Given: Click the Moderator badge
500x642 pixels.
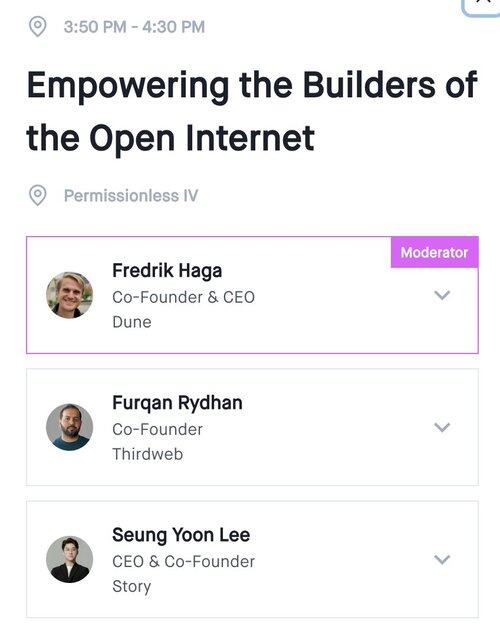Looking at the screenshot, I should point(434,252).
